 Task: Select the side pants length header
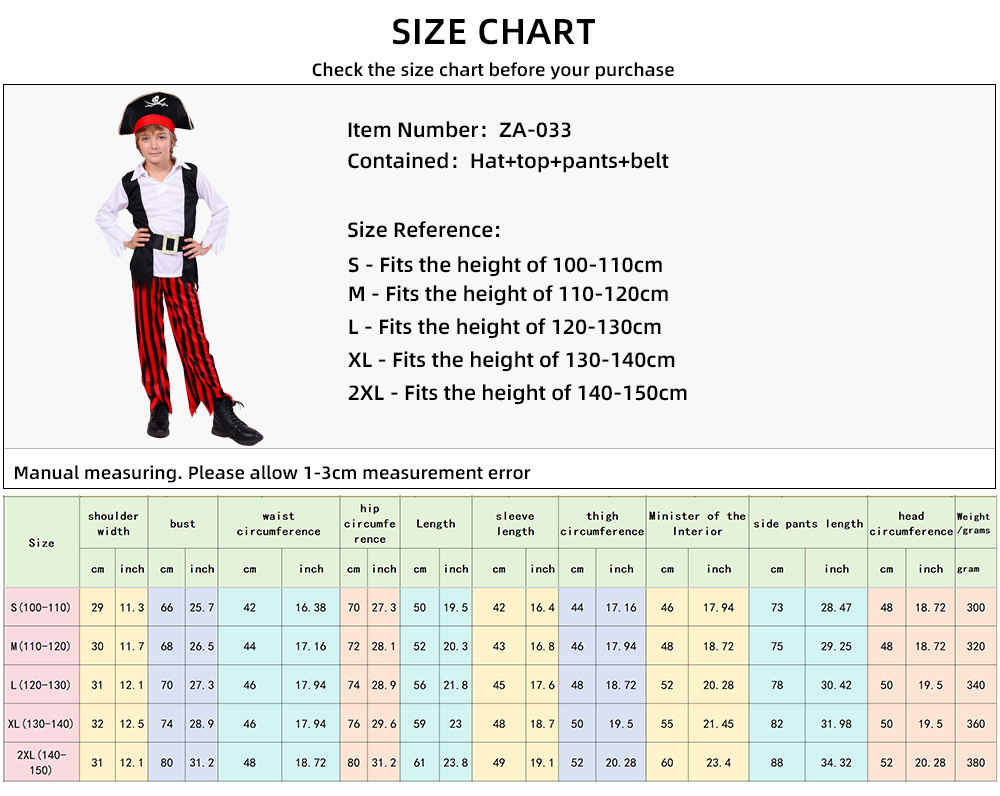(808, 524)
